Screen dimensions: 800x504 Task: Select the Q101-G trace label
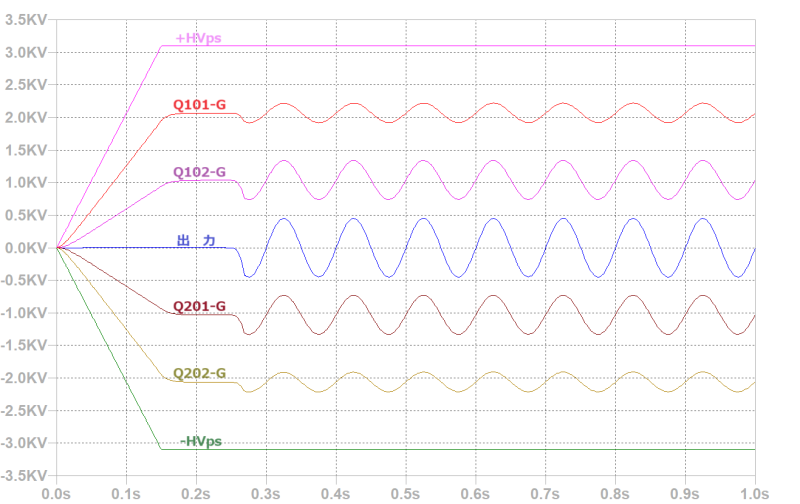pos(199,105)
